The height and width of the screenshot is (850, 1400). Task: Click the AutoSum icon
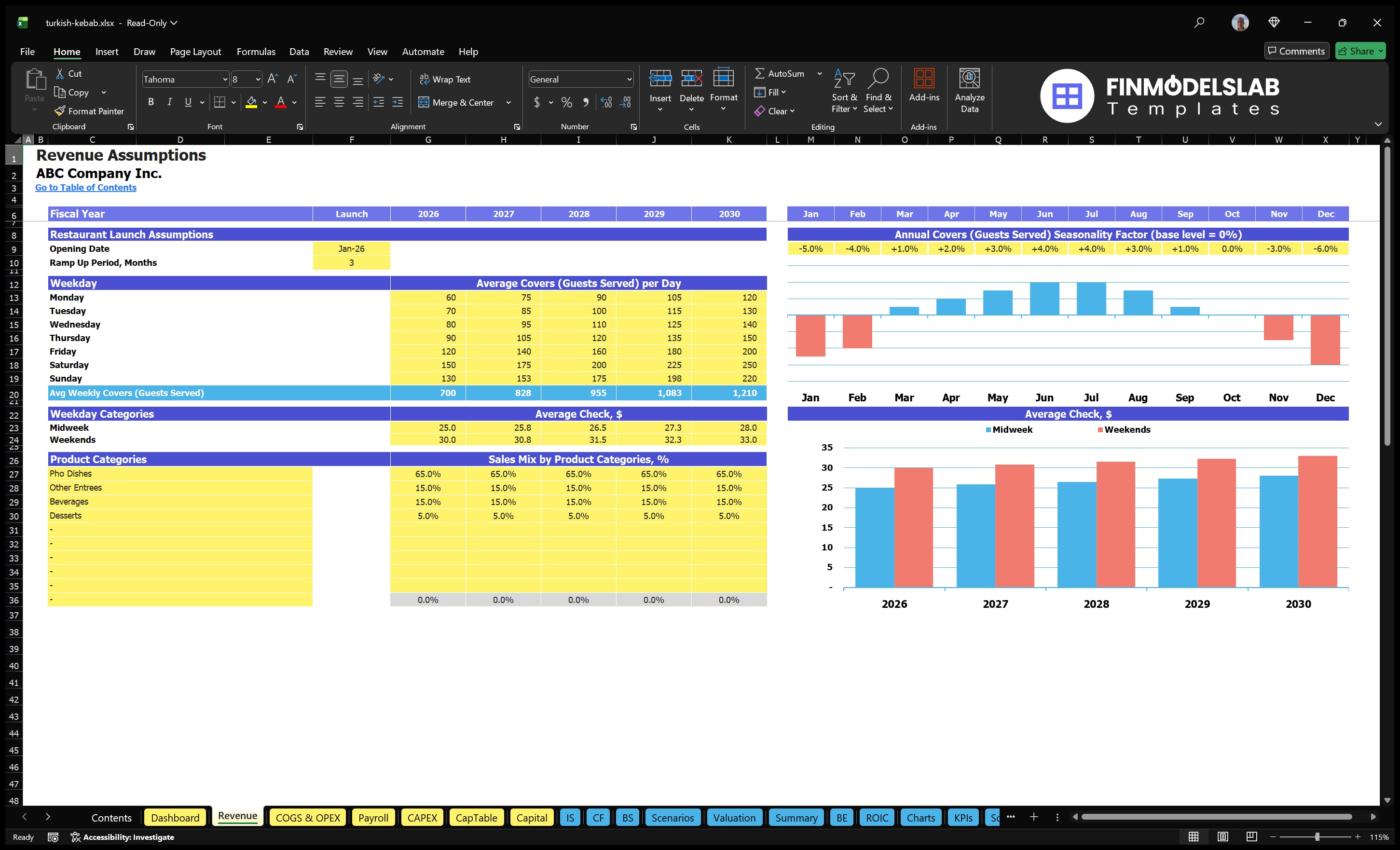pyautogui.click(x=761, y=73)
